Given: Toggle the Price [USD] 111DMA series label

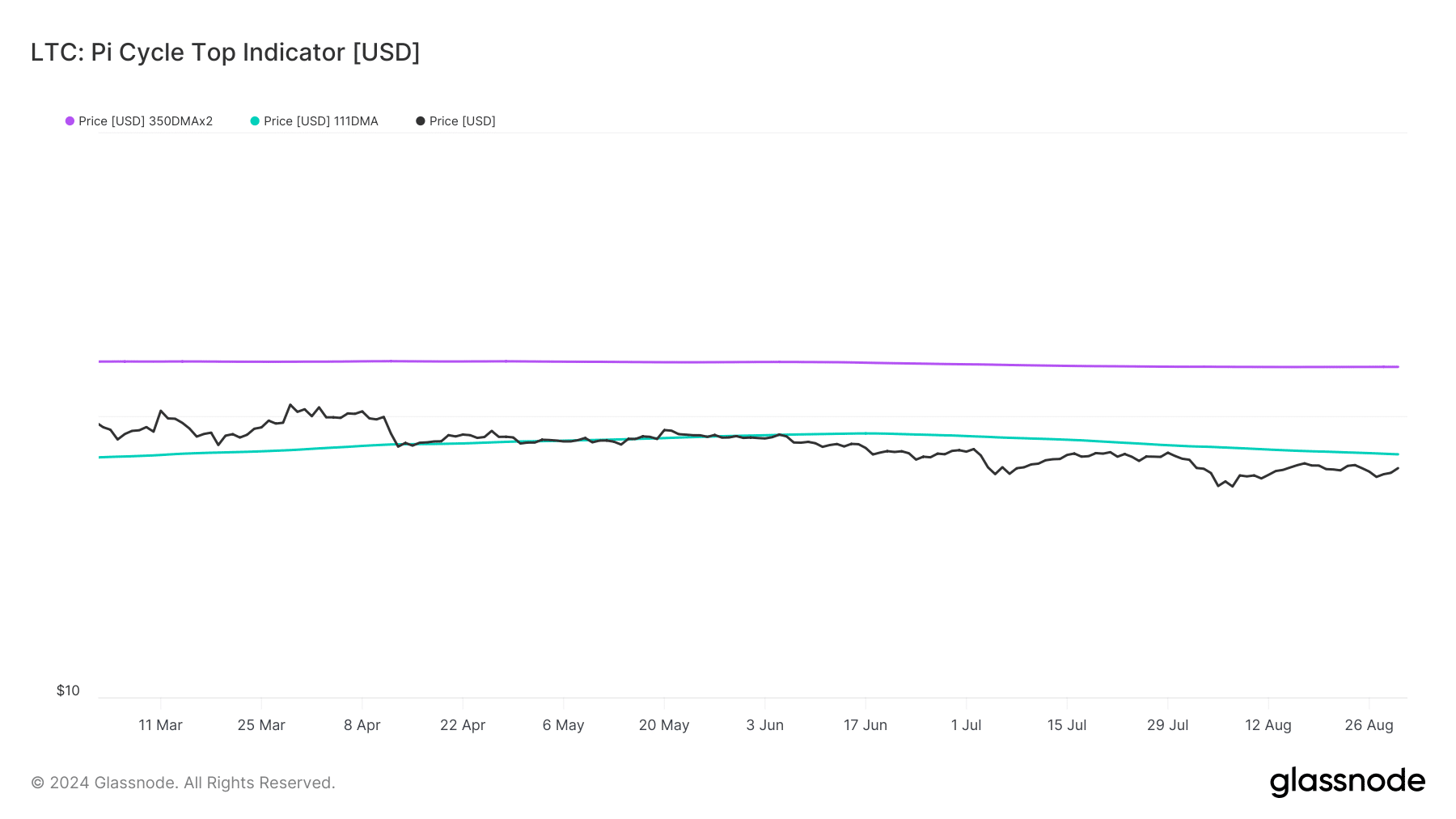Looking at the screenshot, I should click(321, 121).
